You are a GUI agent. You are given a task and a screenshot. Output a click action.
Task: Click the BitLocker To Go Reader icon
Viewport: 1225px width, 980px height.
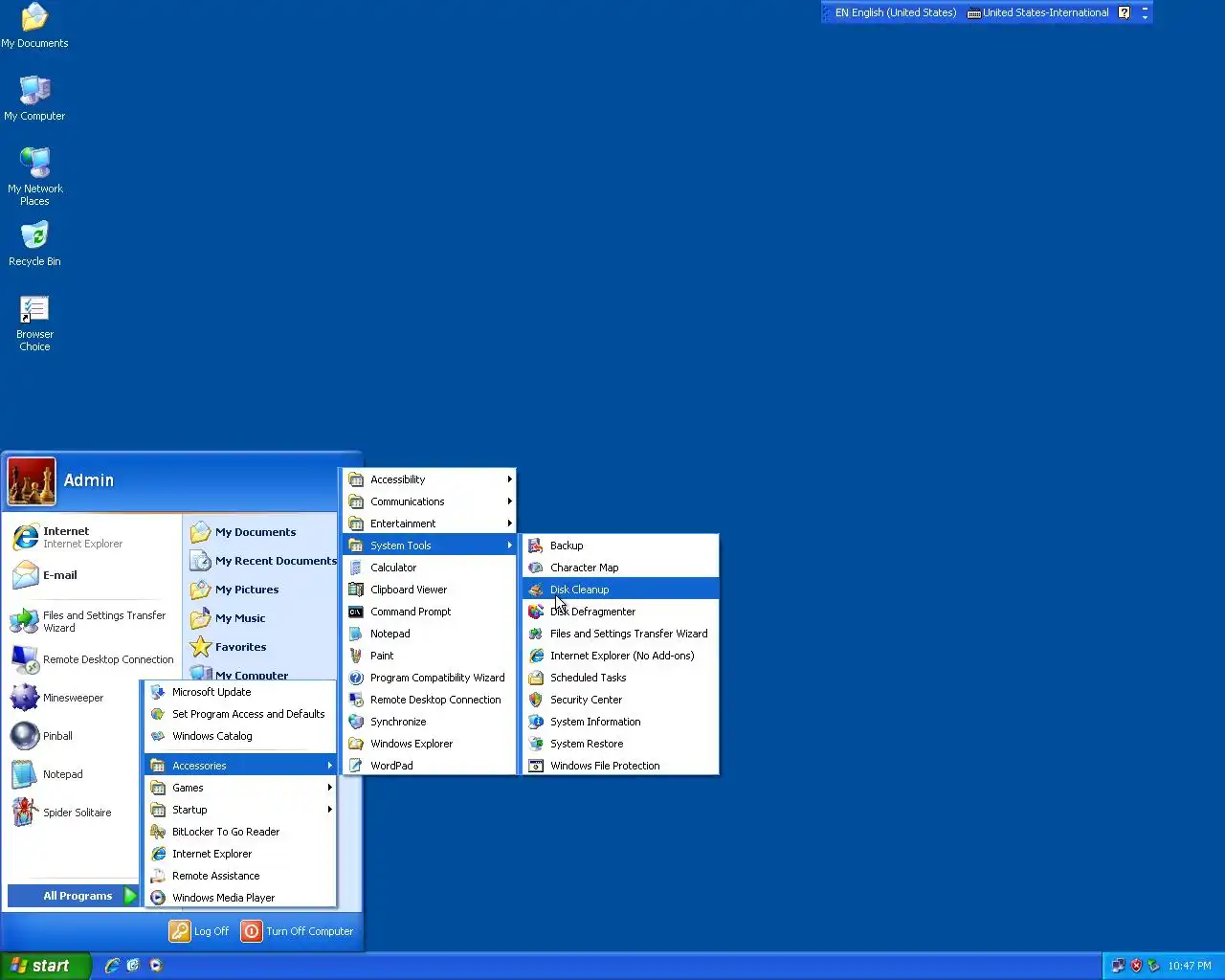(158, 832)
